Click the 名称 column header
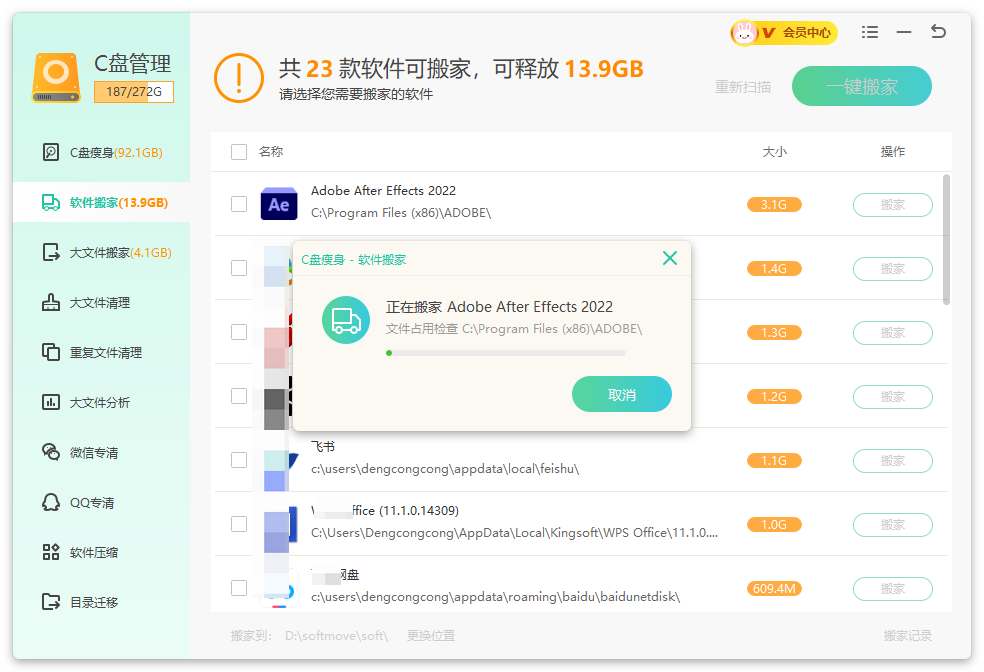Image resolution: width=984 pixels, height=672 pixels. [x=271, y=152]
